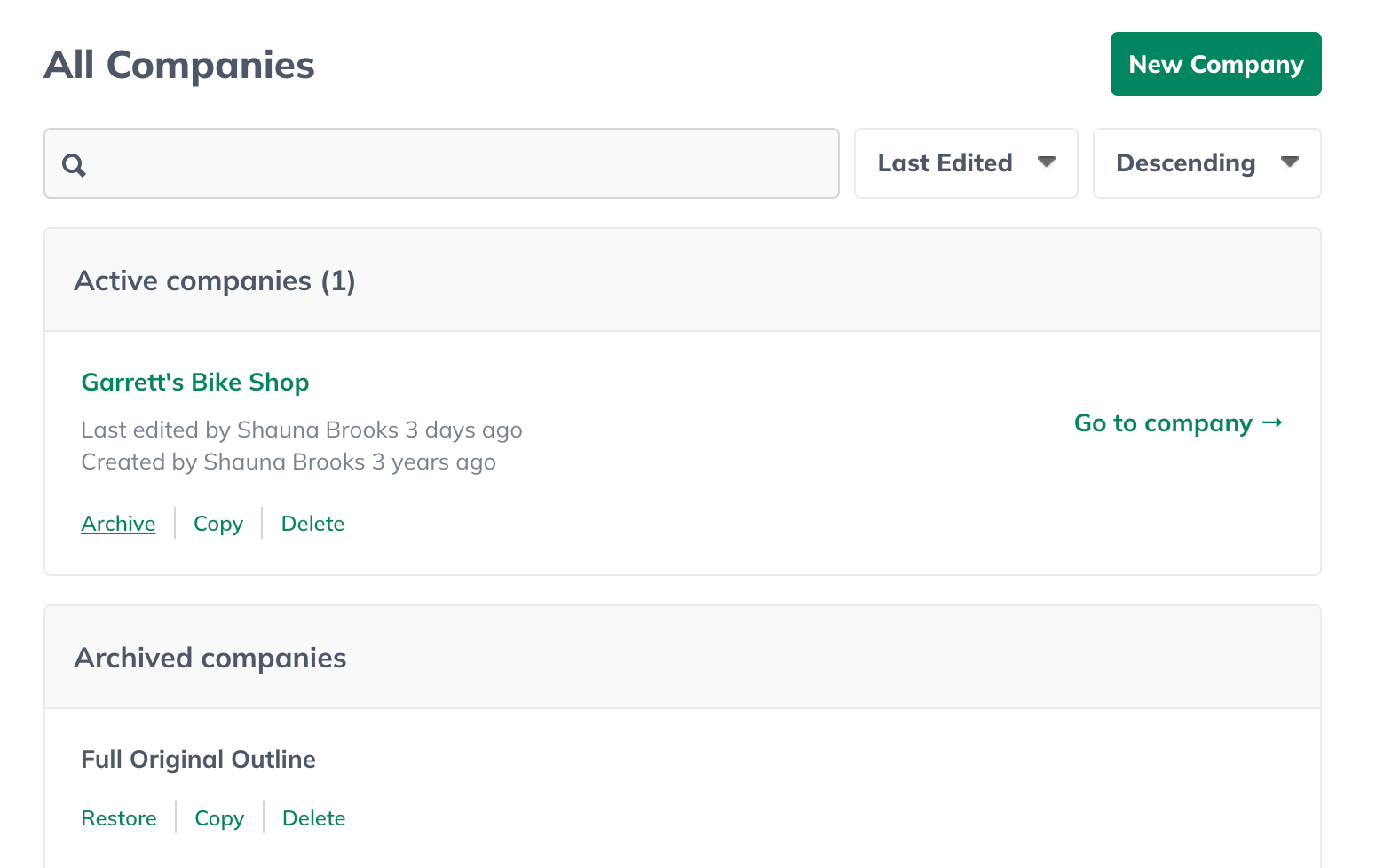1376x868 pixels.
Task: Click inside the search input field
Action: tap(441, 163)
